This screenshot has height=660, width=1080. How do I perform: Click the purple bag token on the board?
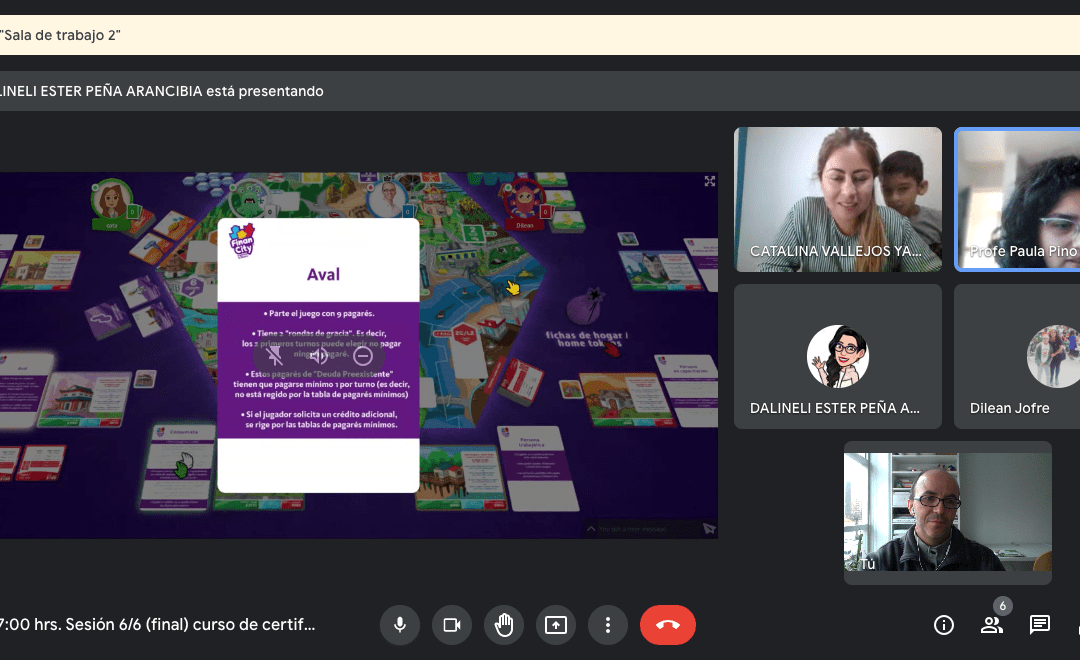click(585, 306)
